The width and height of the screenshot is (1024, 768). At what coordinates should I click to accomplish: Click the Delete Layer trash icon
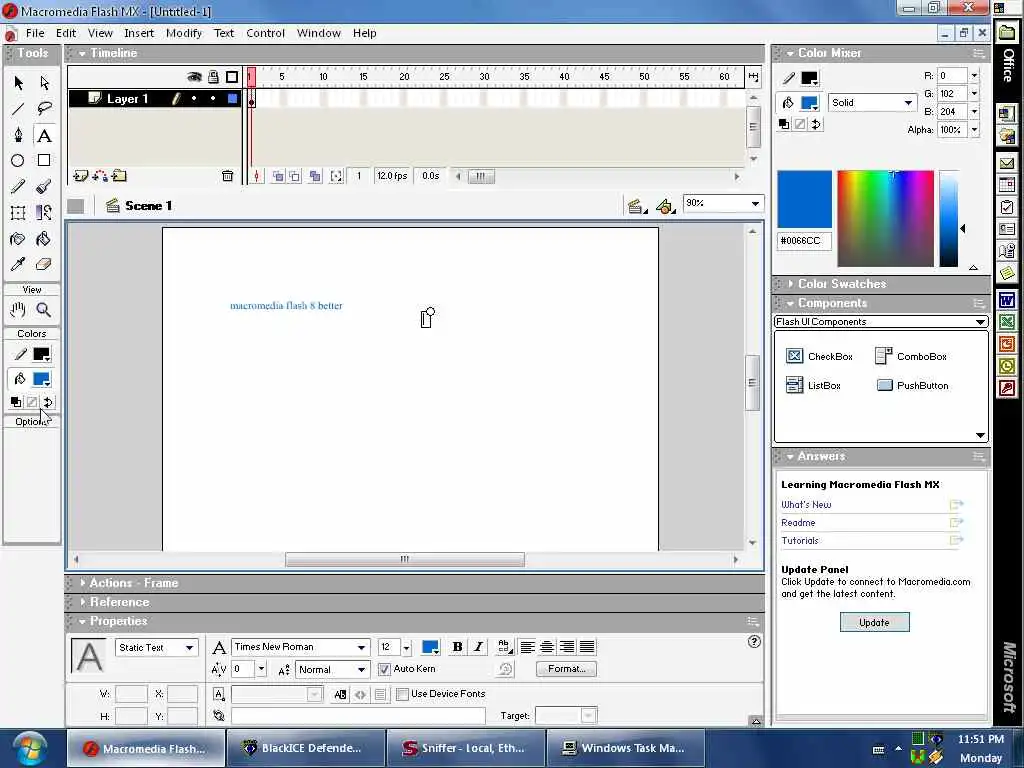pyautogui.click(x=227, y=176)
